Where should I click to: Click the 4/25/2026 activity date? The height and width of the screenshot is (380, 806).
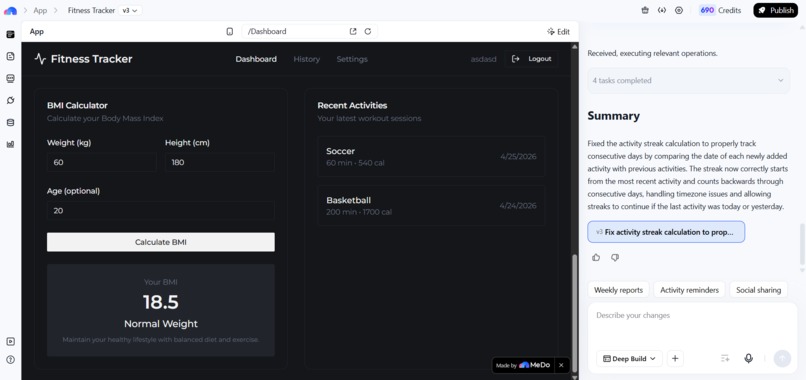click(x=518, y=156)
